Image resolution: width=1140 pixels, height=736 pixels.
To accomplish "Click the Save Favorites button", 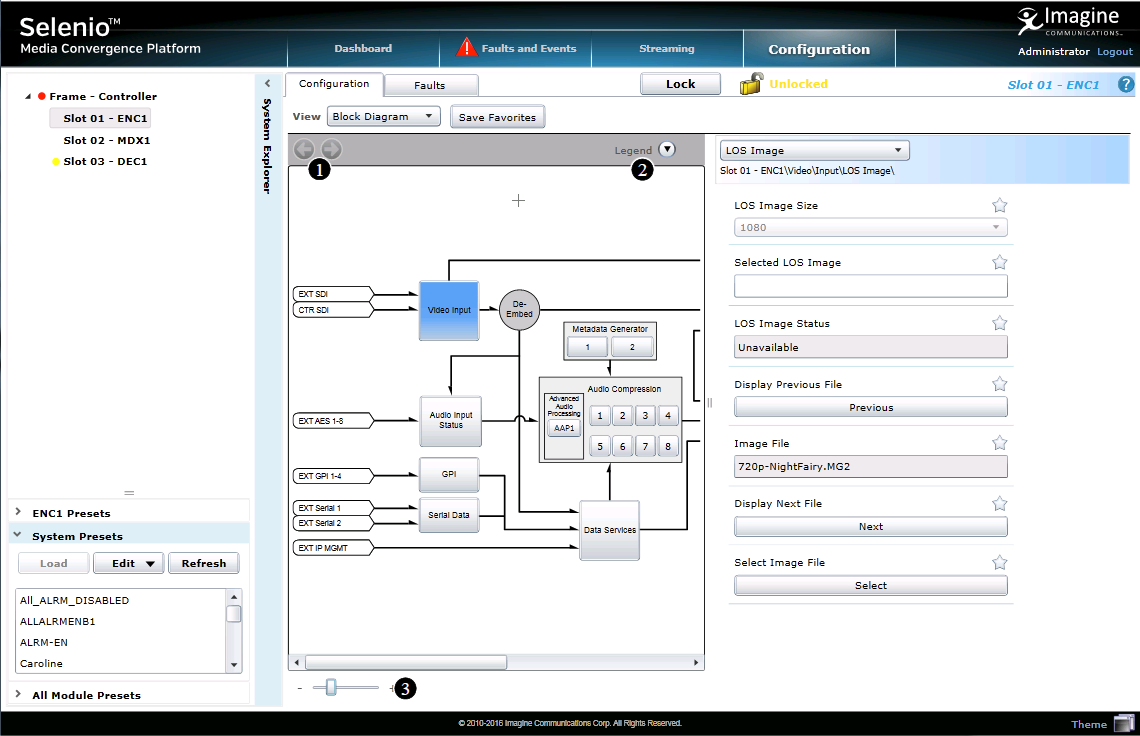I will (497, 117).
